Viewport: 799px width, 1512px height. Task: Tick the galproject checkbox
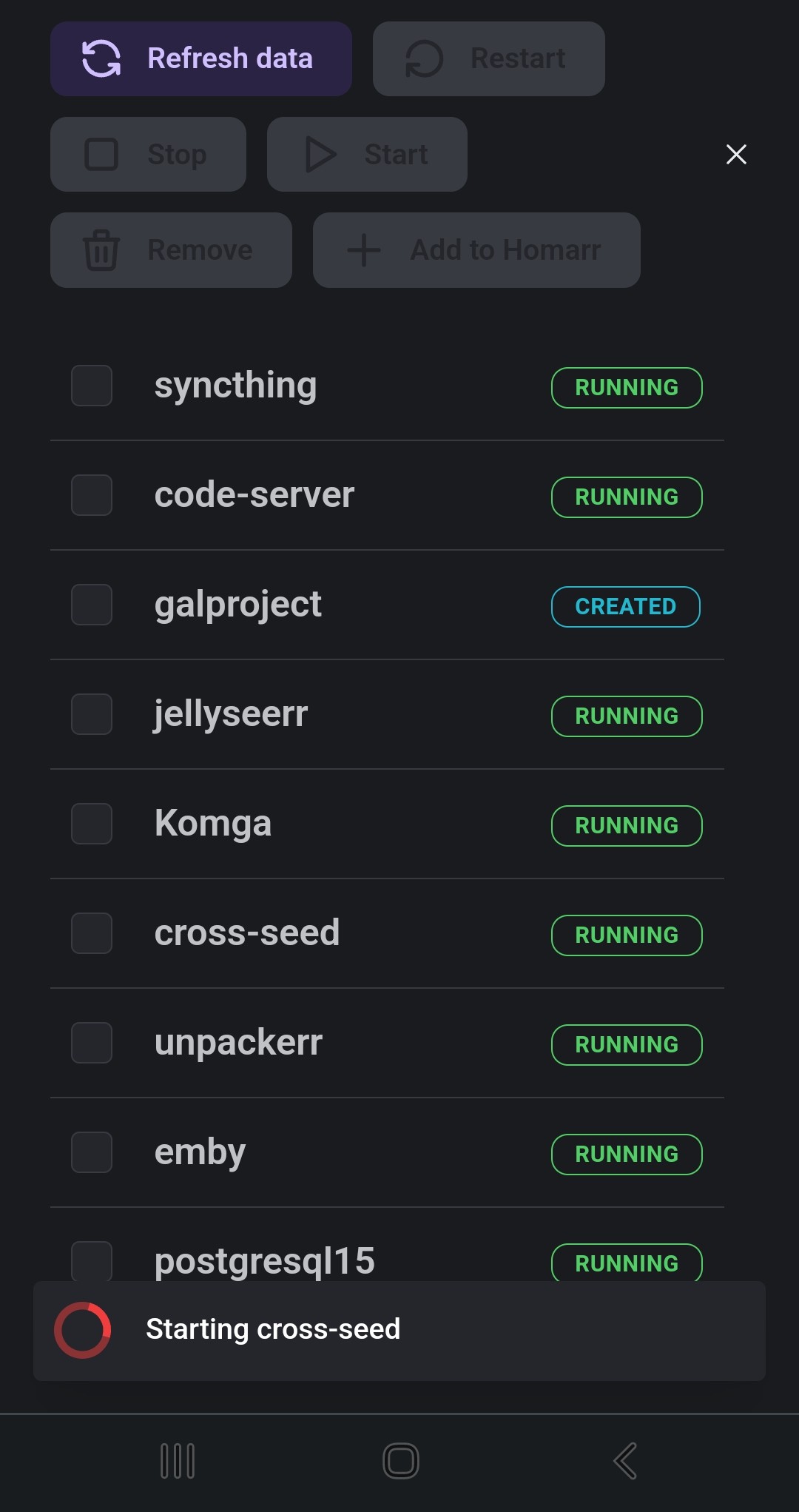click(x=91, y=605)
